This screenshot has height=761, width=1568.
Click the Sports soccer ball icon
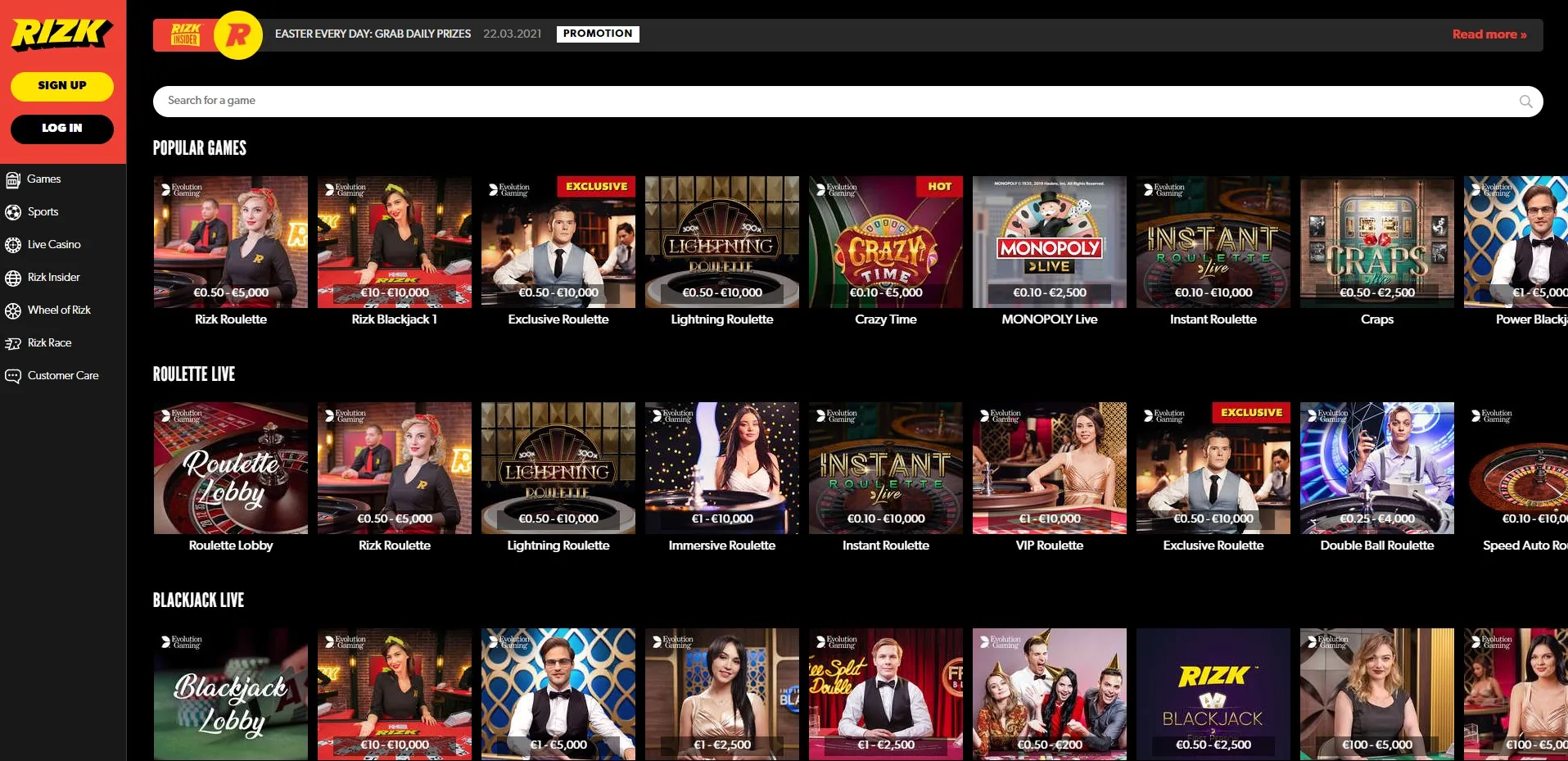[13, 212]
